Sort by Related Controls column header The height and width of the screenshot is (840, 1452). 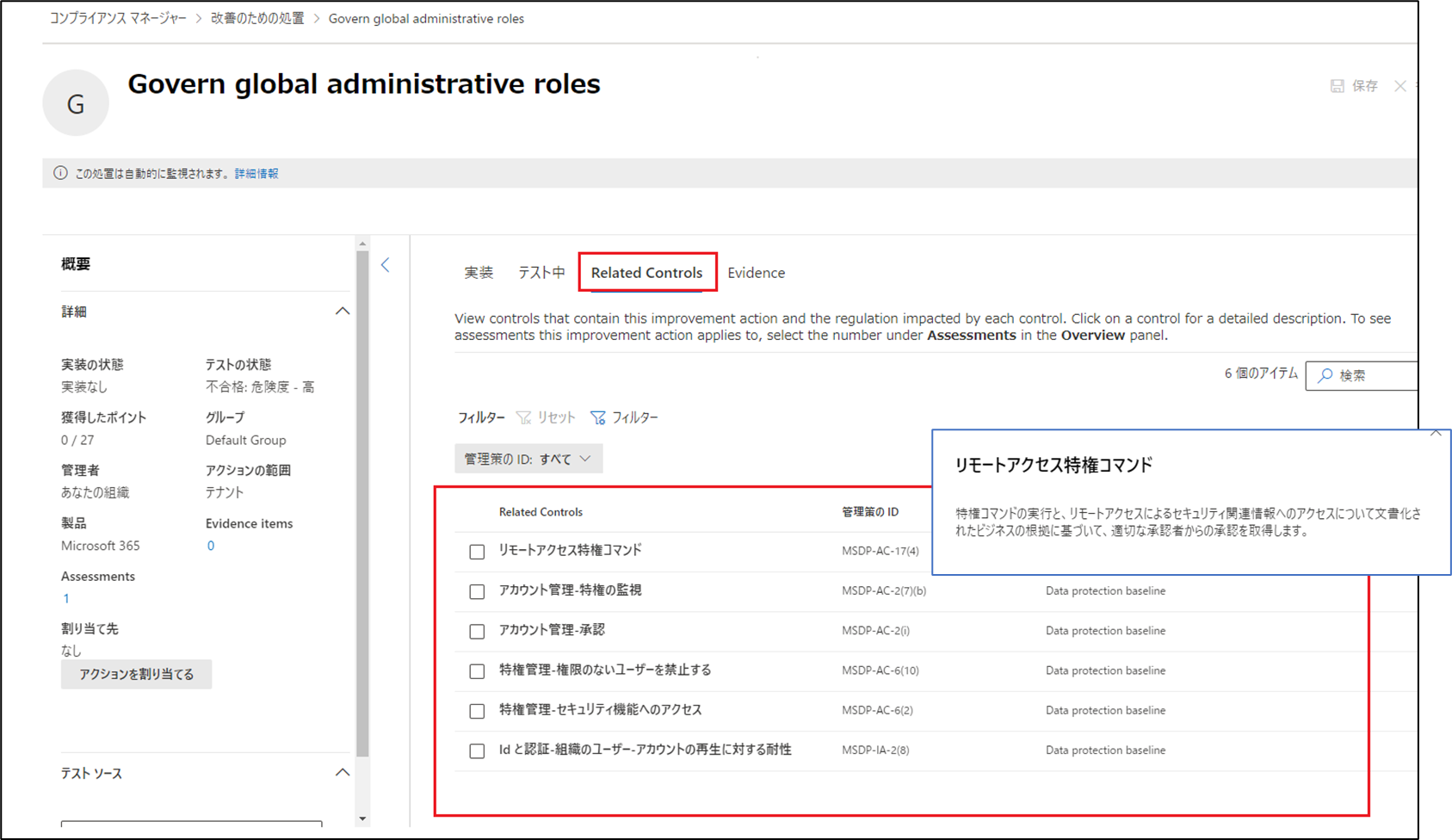tap(541, 512)
